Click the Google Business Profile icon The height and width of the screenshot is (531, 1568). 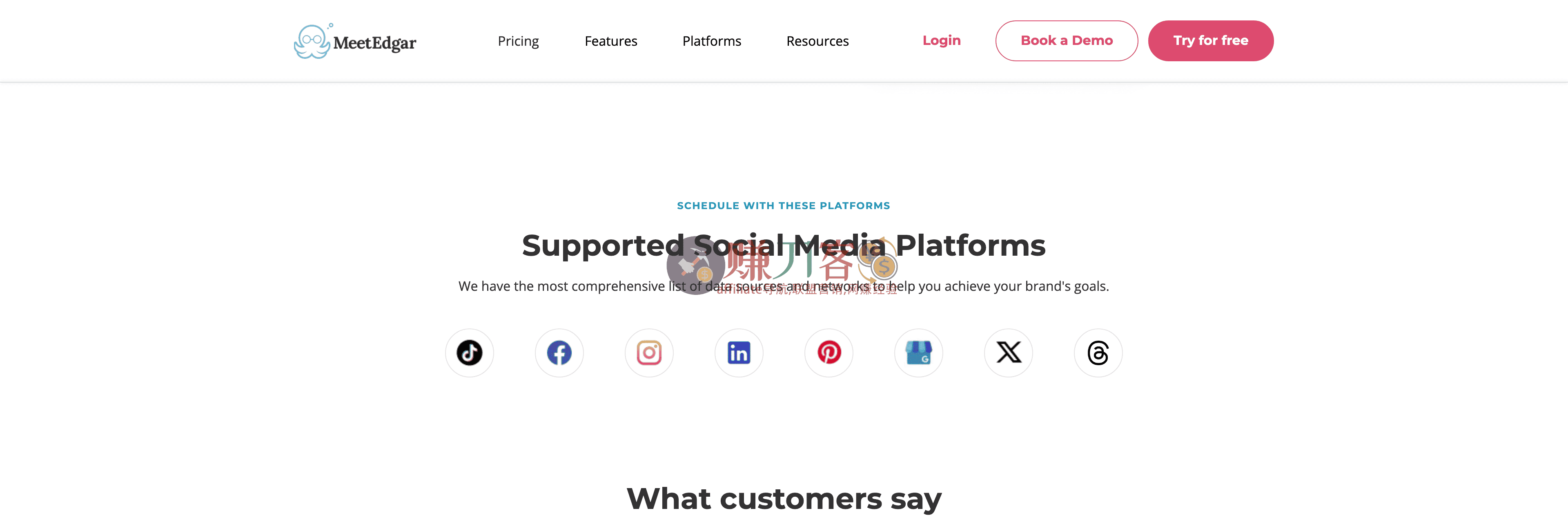tap(918, 353)
